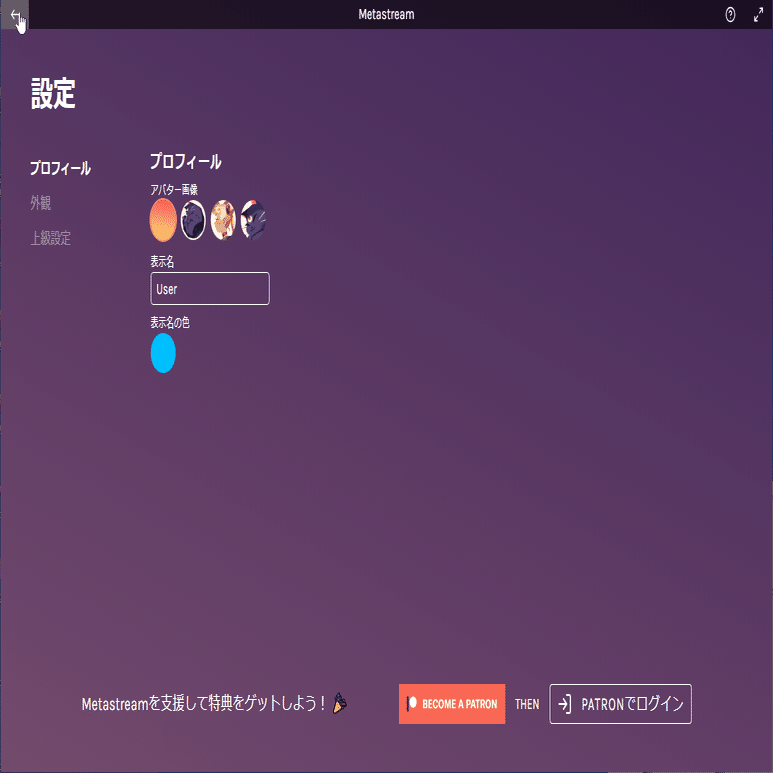Click the PATRONでログイン button
The image size is (773, 773).
[620, 703]
